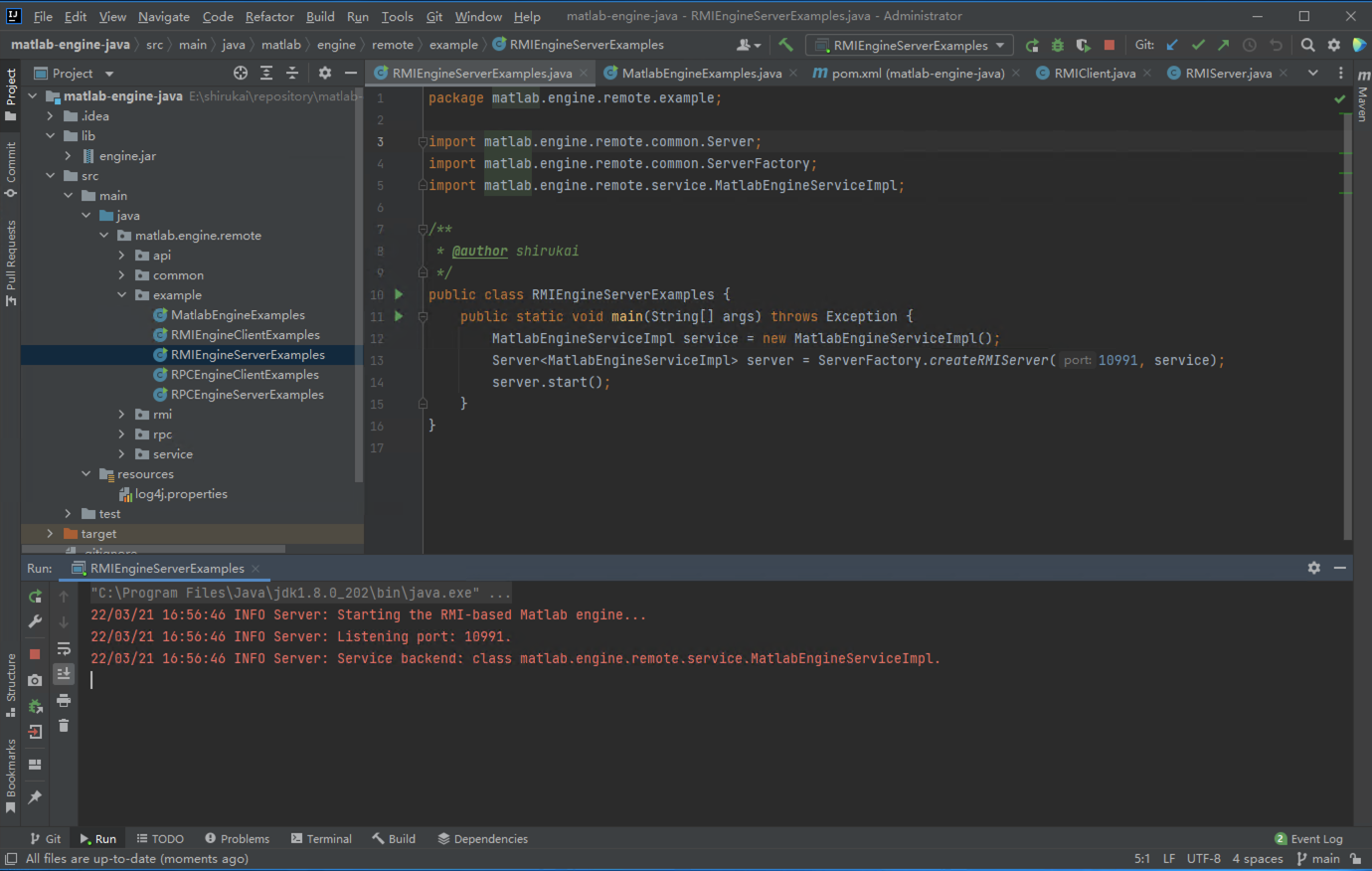Viewport: 1372px width, 871px height.
Task: Pin the Run tab
Action: [35, 797]
